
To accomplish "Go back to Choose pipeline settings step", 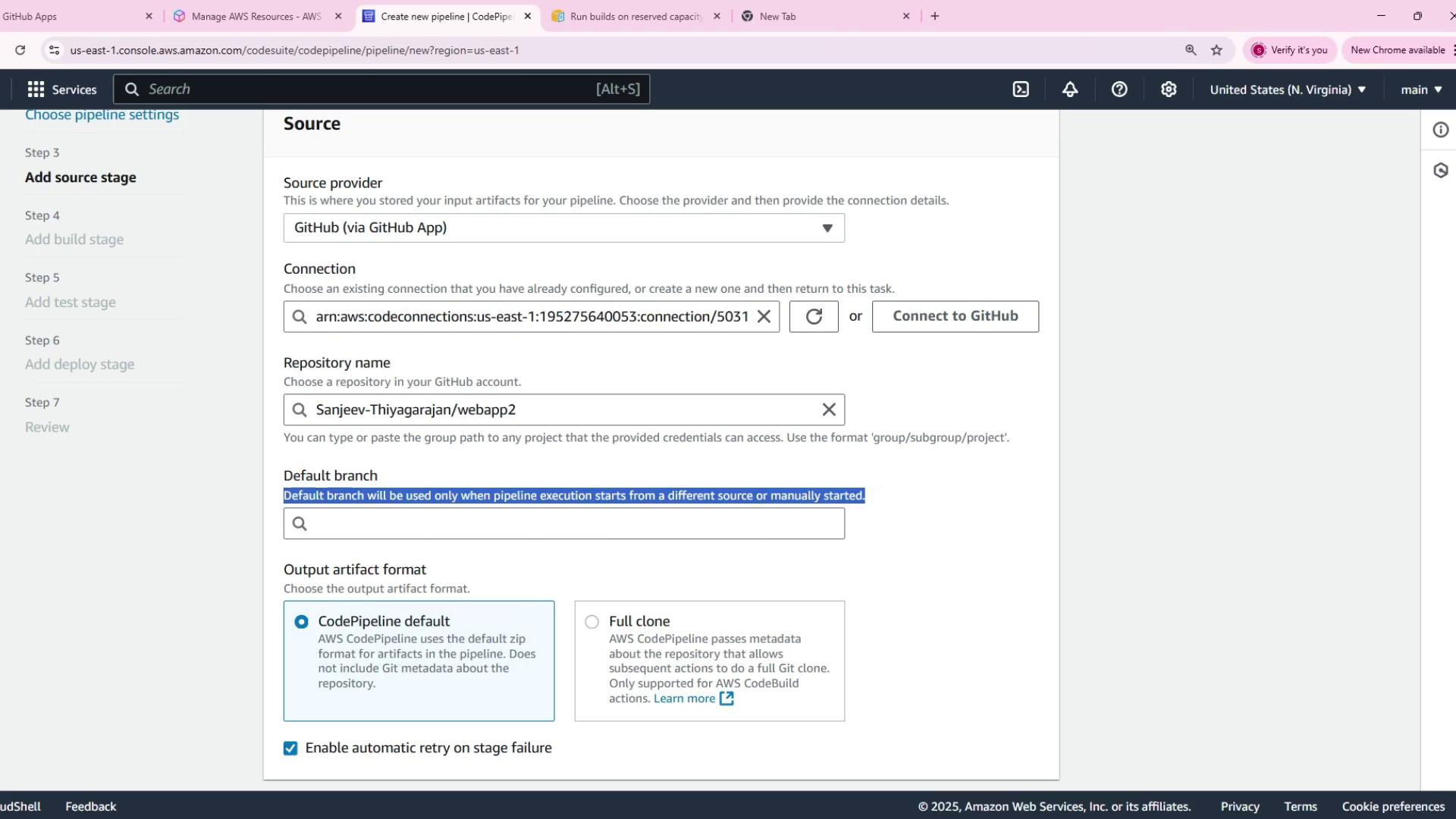I will (102, 115).
